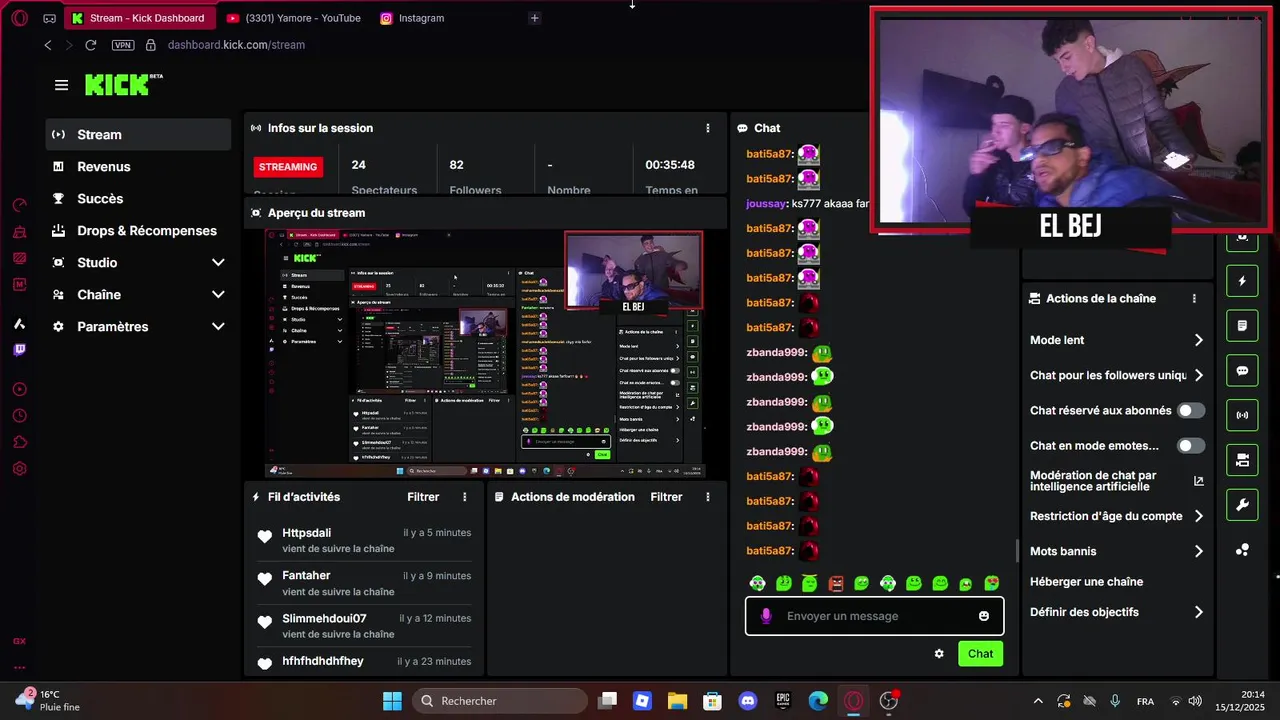Filter the Actions de modération list
The width and height of the screenshot is (1280, 720).
click(x=666, y=497)
